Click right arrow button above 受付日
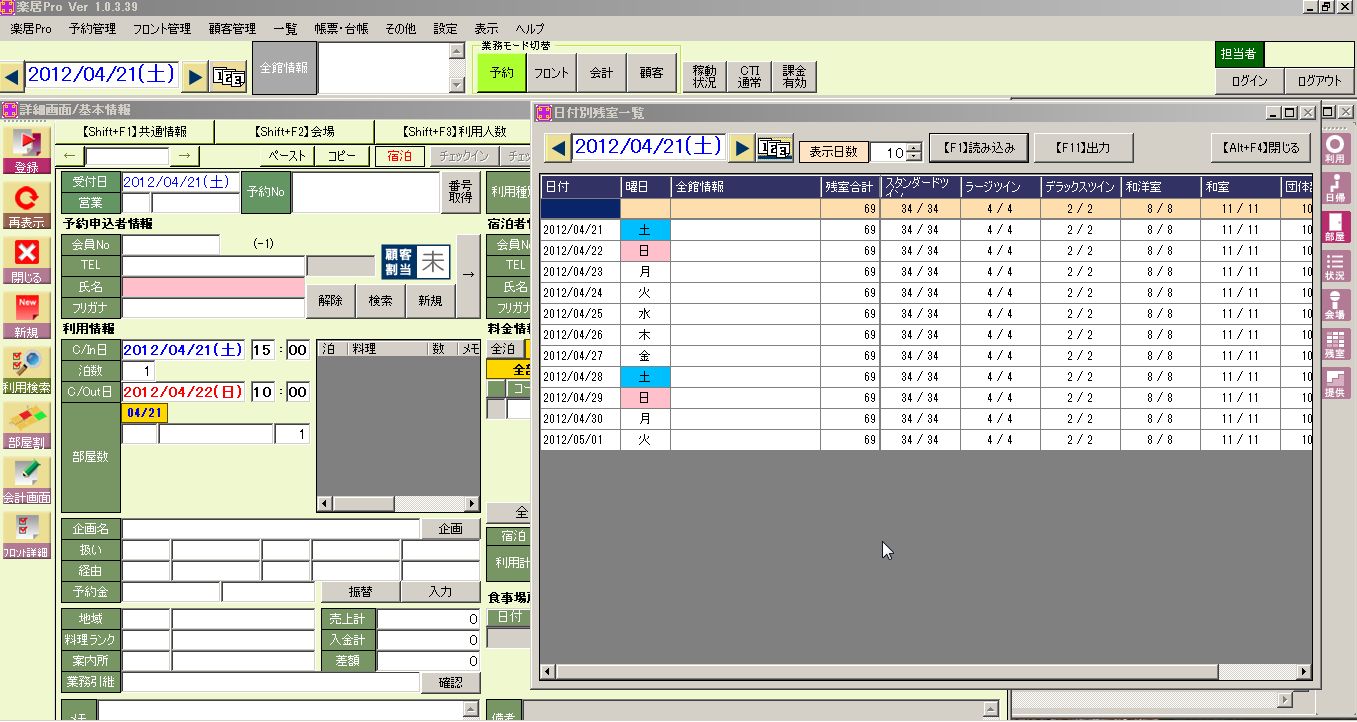 pyautogui.click(x=184, y=156)
